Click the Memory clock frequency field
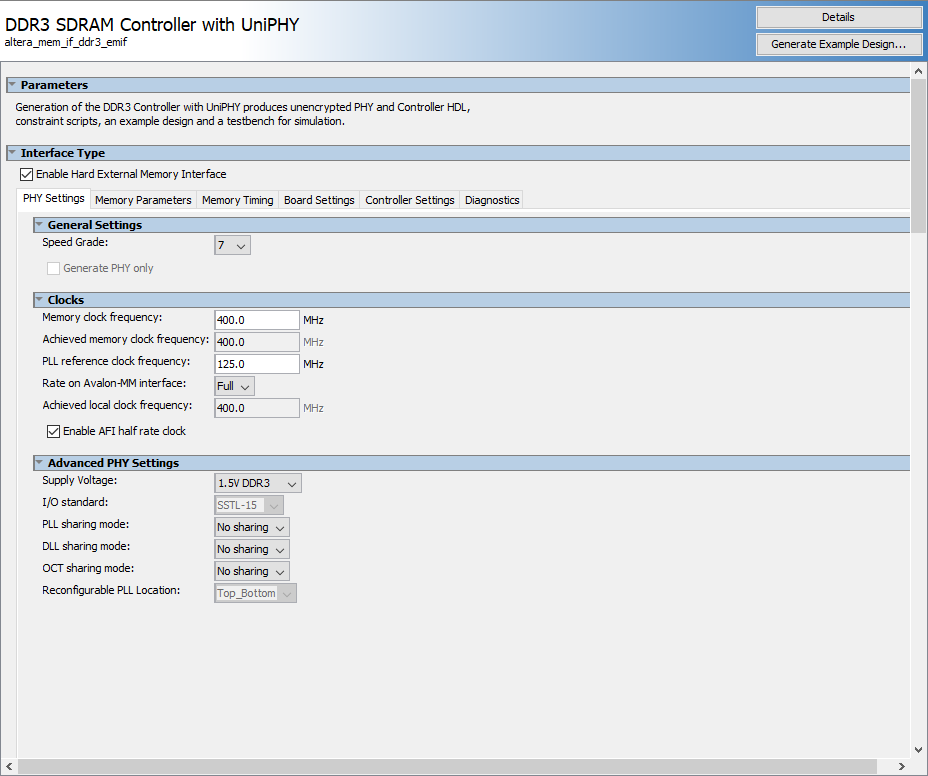 point(257,320)
